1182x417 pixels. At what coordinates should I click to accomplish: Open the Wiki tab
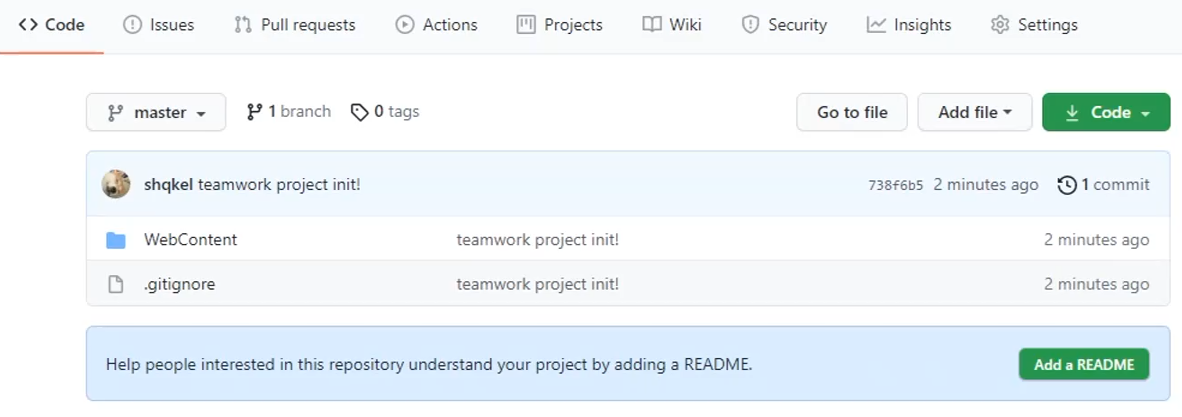pyautogui.click(x=672, y=25)
